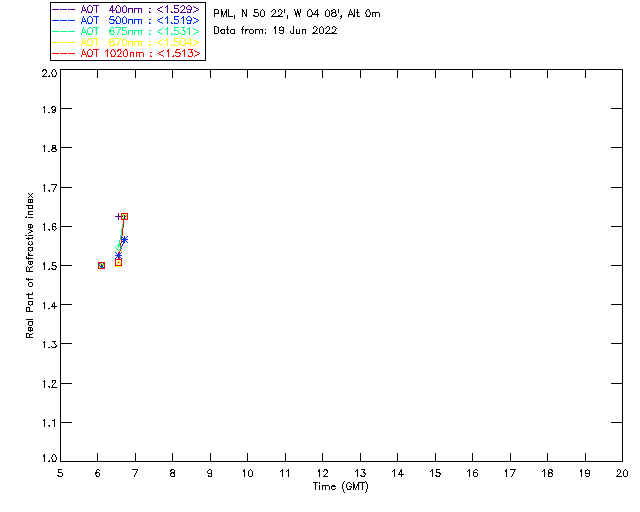The image size is (640, 512).
Task: Click the lower blue asterisk marker
Action: click(x=118, y=256)
